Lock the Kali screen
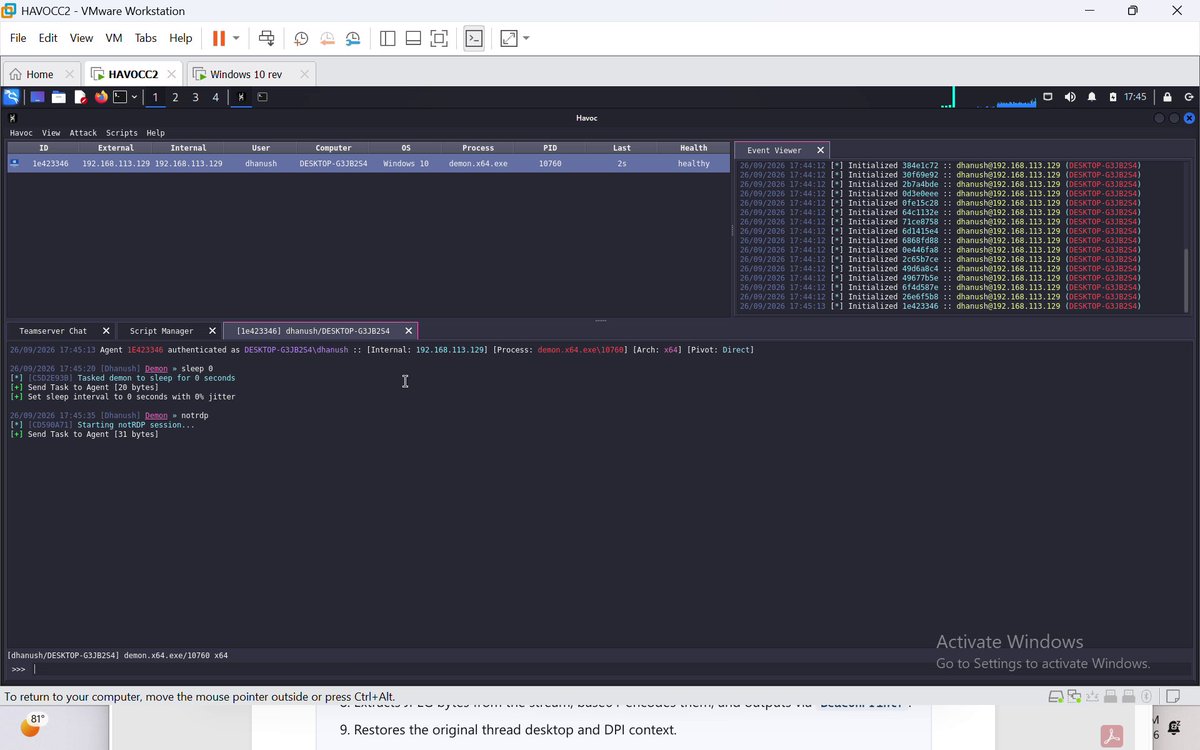This screenshot has width=1200, height=750. (x=1167, y=97)
